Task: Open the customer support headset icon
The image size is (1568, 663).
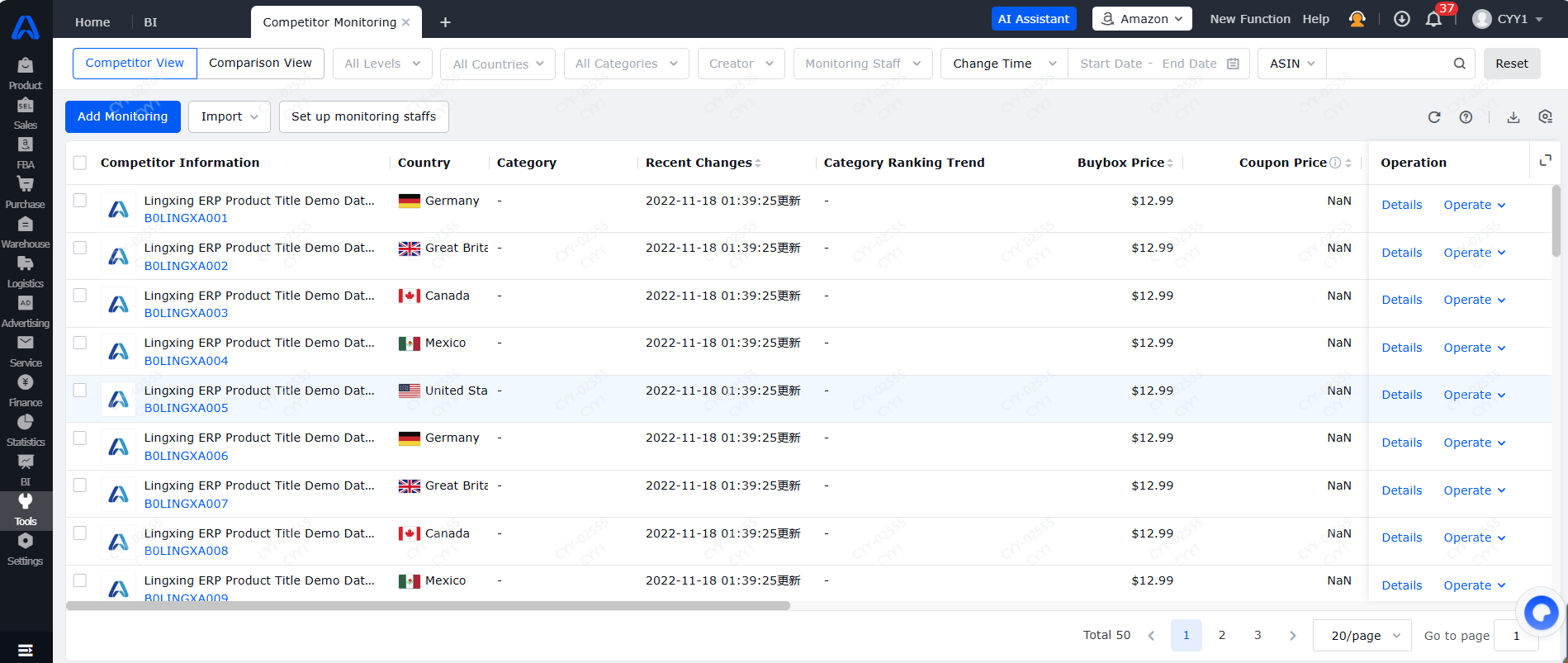Action: click(x=1357, y=19)
